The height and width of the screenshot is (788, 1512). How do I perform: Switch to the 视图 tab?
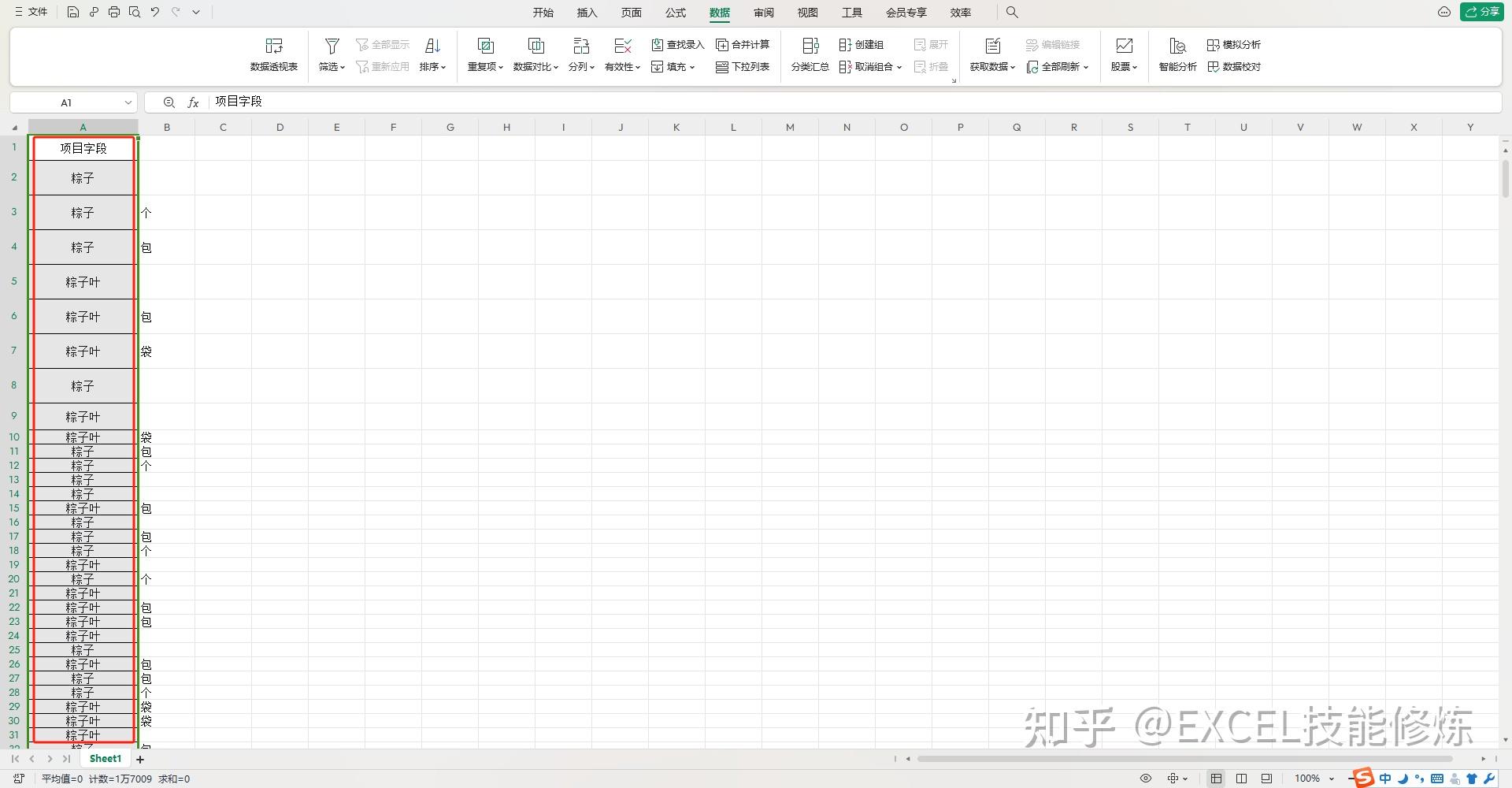tap(807, 13)
